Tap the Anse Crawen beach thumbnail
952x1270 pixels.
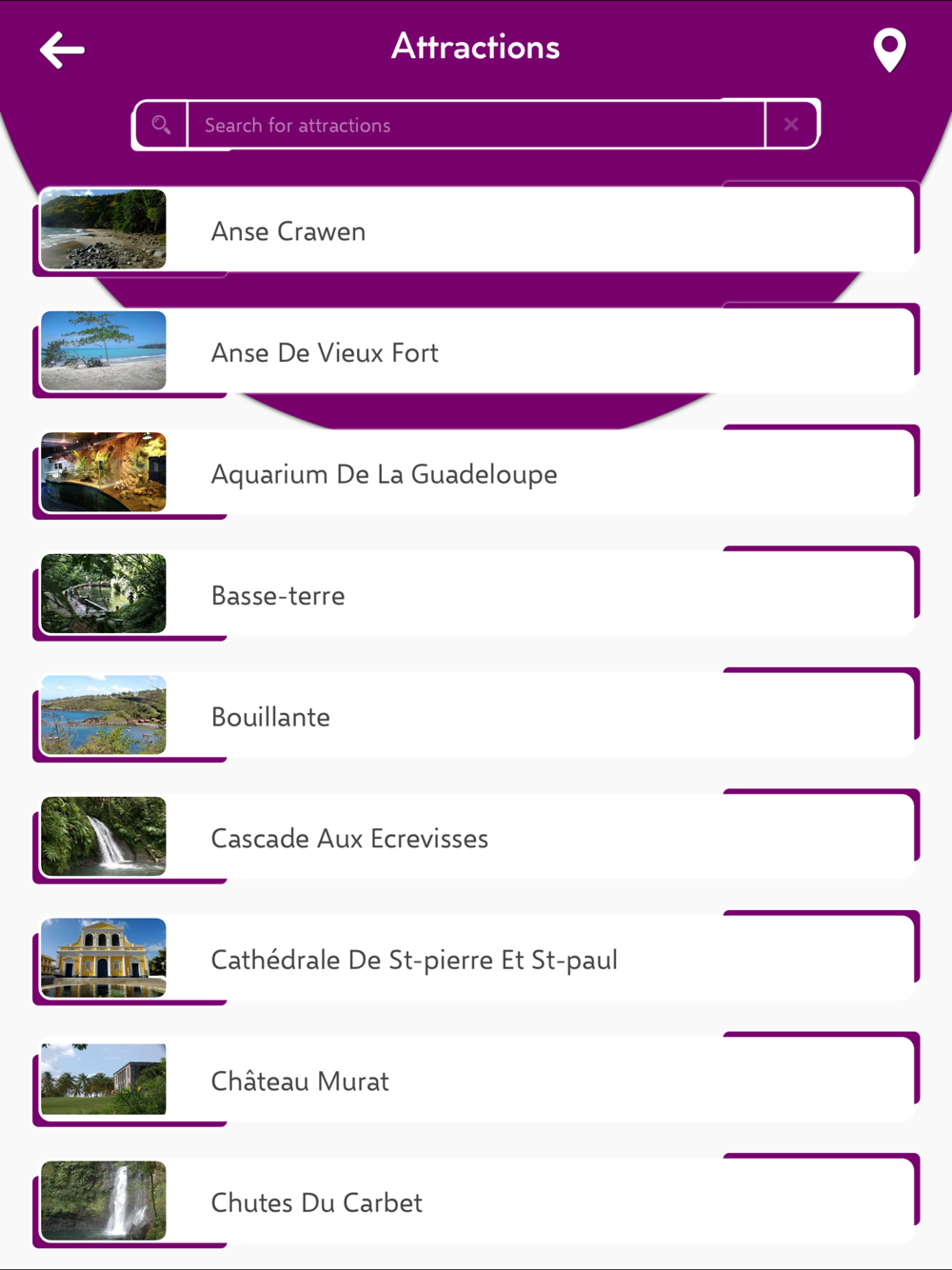104,229
